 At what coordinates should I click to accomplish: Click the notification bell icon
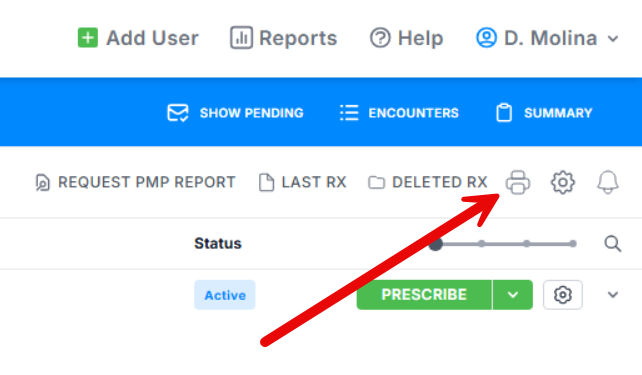click(608, 182)
